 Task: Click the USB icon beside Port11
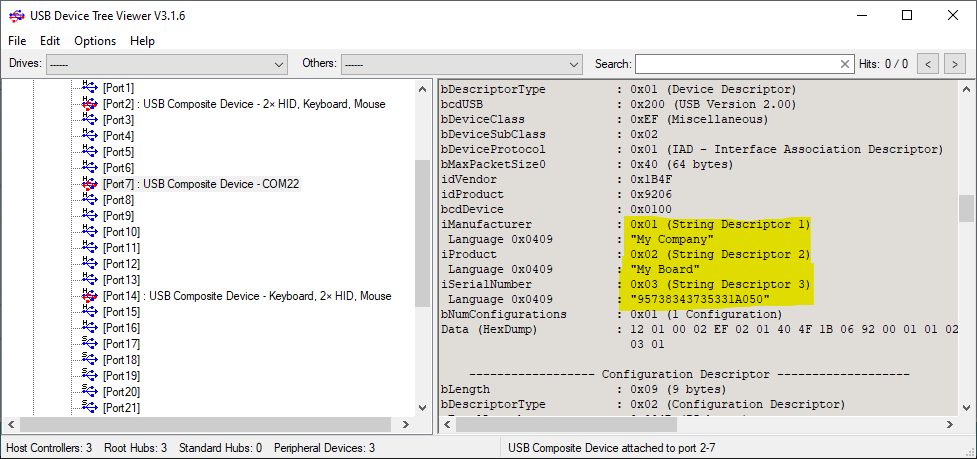tap(90, 247)
